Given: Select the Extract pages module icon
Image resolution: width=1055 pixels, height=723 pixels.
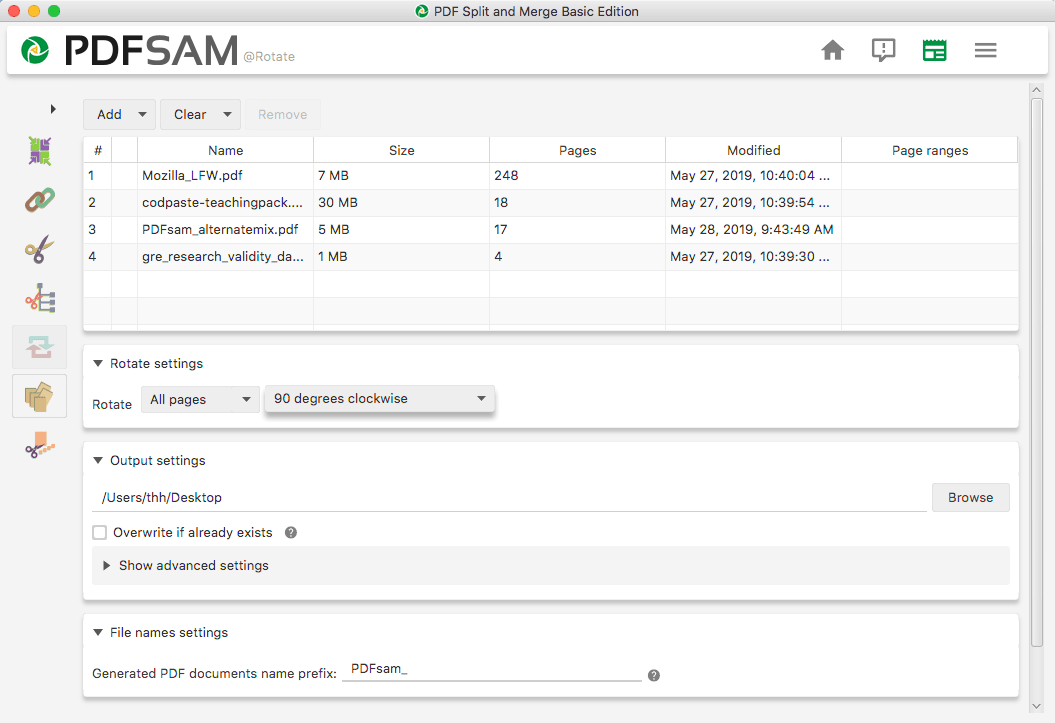Looking at the screenshot, I should (39, 396).
